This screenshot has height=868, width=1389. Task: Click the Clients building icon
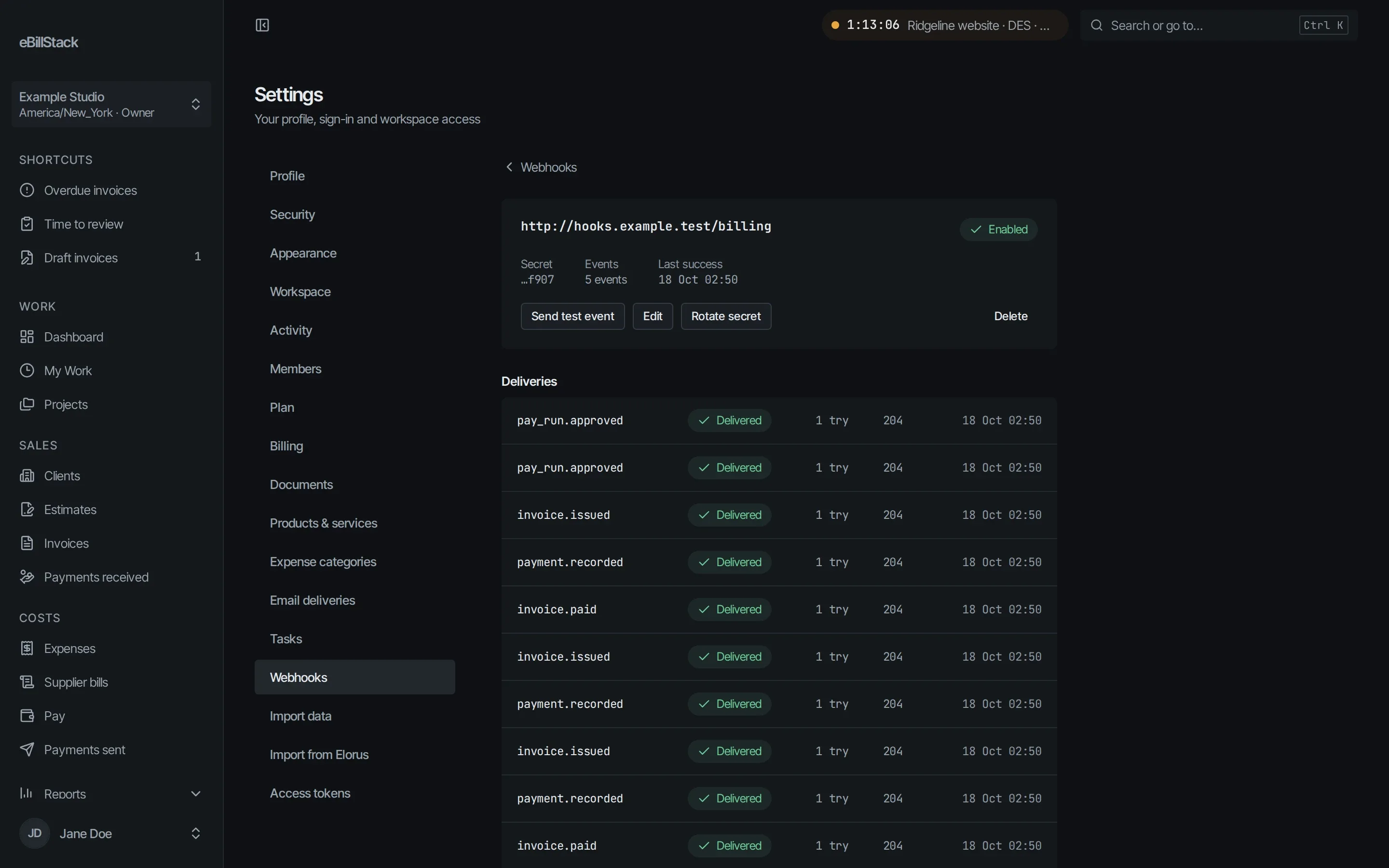point(27,476)
